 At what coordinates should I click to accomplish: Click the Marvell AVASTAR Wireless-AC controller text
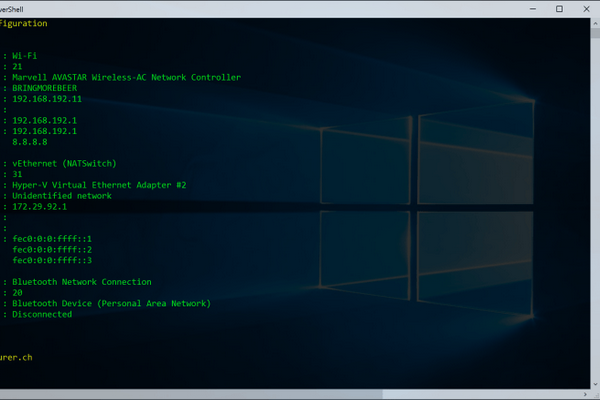(x=126, y=77)
